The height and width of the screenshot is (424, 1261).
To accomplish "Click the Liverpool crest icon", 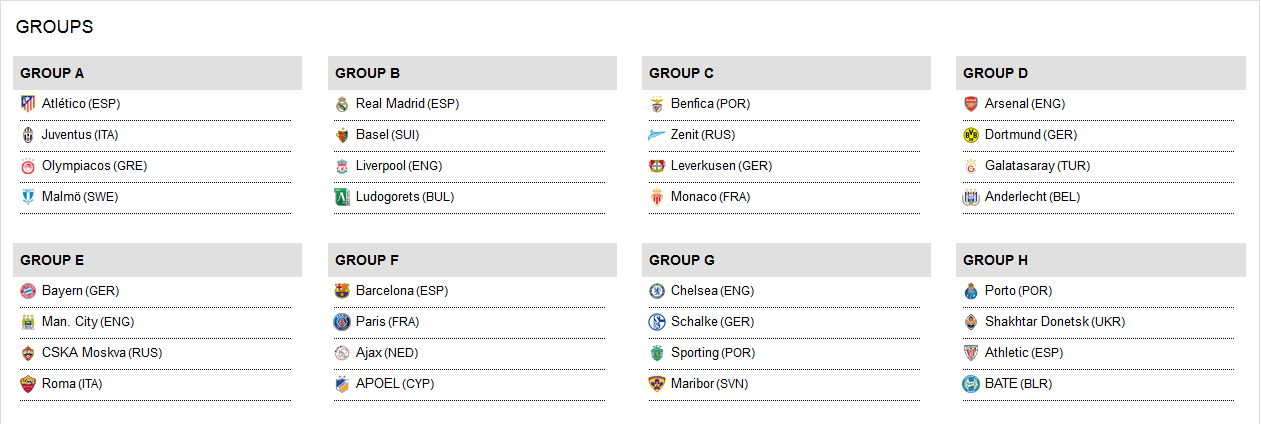I will click(x=342, y=166).
